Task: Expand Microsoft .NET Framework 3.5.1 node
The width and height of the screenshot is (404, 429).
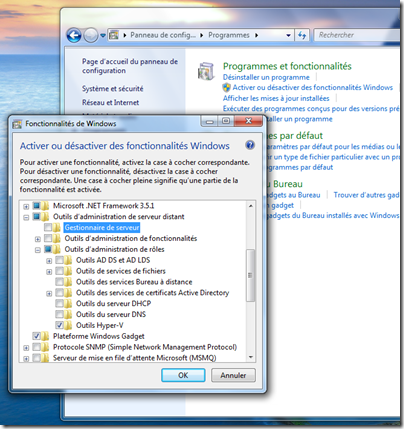Action: (x=26, y=206)
